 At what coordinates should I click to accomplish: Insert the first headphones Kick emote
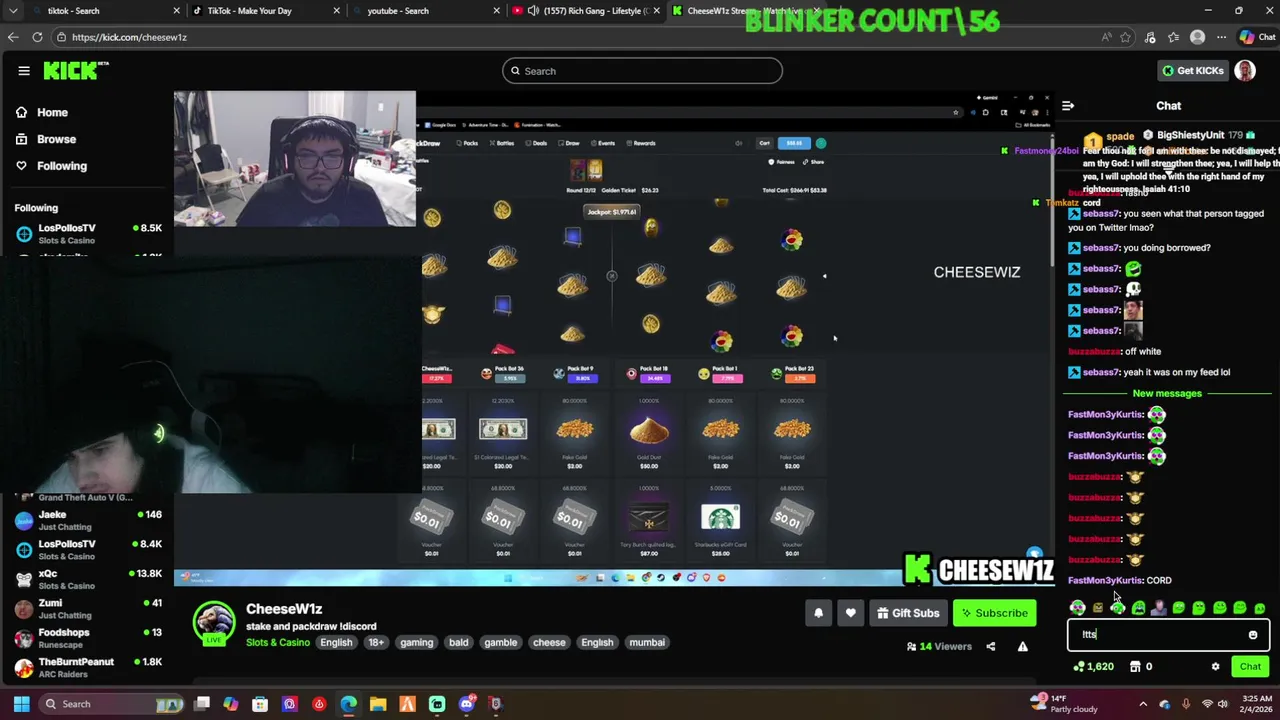pos(1077,608)
